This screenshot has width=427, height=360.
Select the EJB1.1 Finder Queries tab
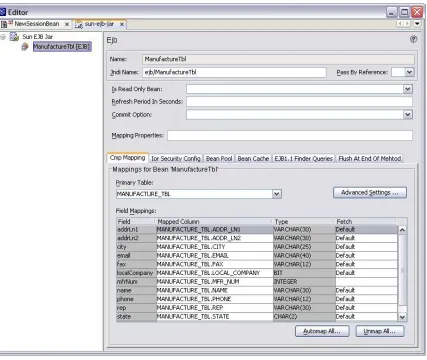(x=303, y=159)
